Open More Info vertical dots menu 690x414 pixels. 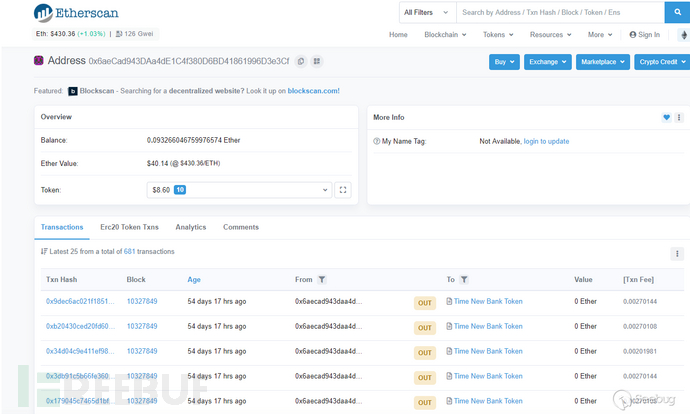tap(679, 117)
